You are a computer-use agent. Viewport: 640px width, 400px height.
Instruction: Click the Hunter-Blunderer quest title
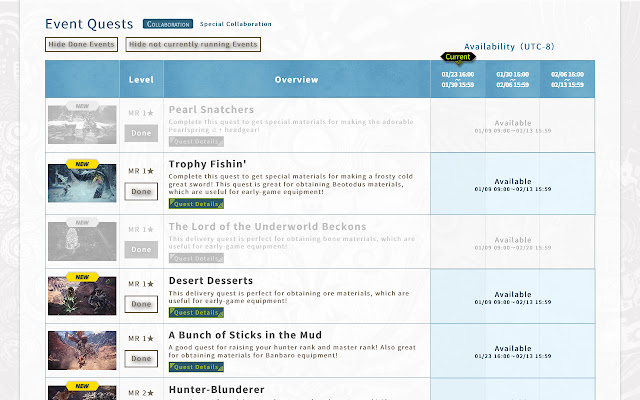[x=217, y=390]
